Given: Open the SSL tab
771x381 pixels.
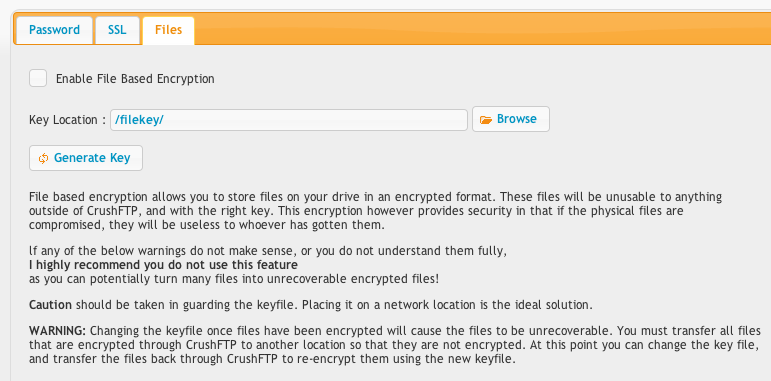Looking at the screenshot, I should pos(117,30).
